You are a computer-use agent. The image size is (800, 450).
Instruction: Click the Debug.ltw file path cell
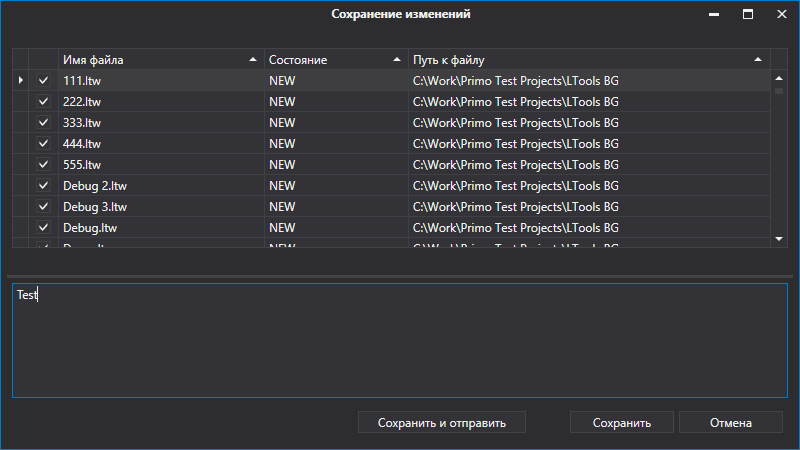pyautogui.click(x=588, y=227)
